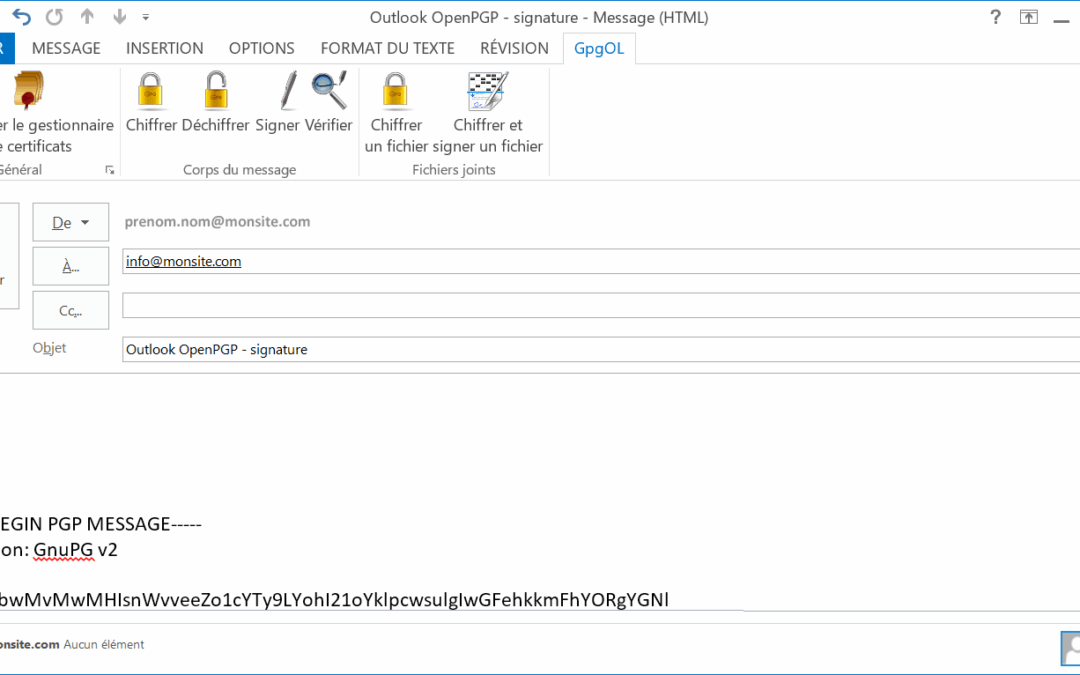The height and width of the screenshot is (675, 1080).
Task: Click the Signer pen icon
Action: tap(288, 90)
